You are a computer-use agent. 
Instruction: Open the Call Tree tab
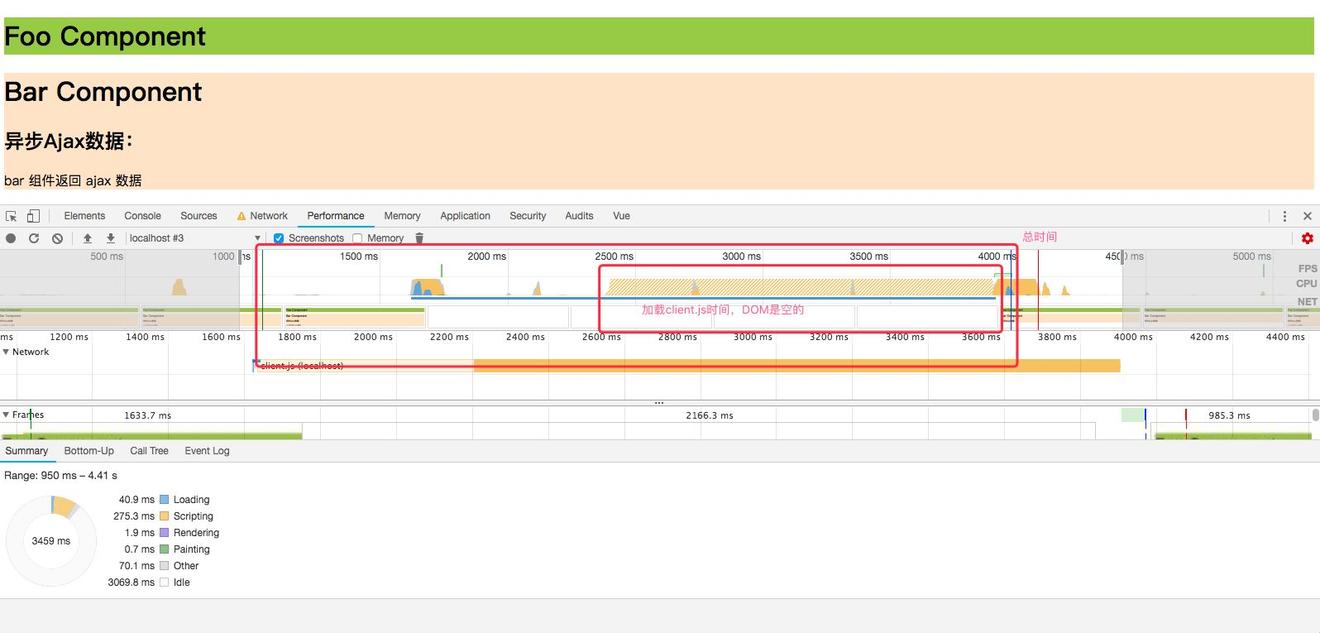coord(149,451)
